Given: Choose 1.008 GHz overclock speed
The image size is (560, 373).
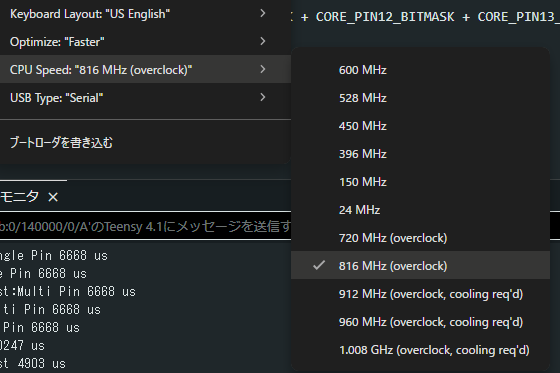Looking at the screenshot, I should (x=420, y=350).
